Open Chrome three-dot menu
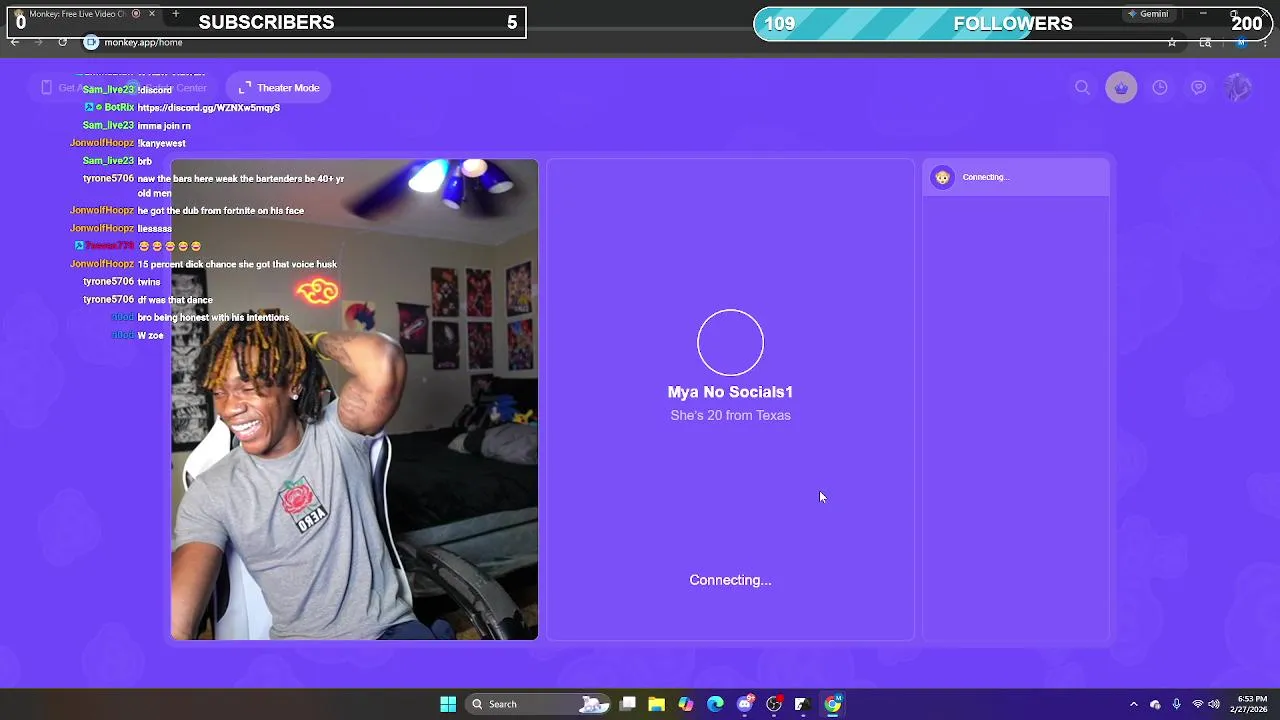Screen dimensions: 1280x720 point(1267,42)
